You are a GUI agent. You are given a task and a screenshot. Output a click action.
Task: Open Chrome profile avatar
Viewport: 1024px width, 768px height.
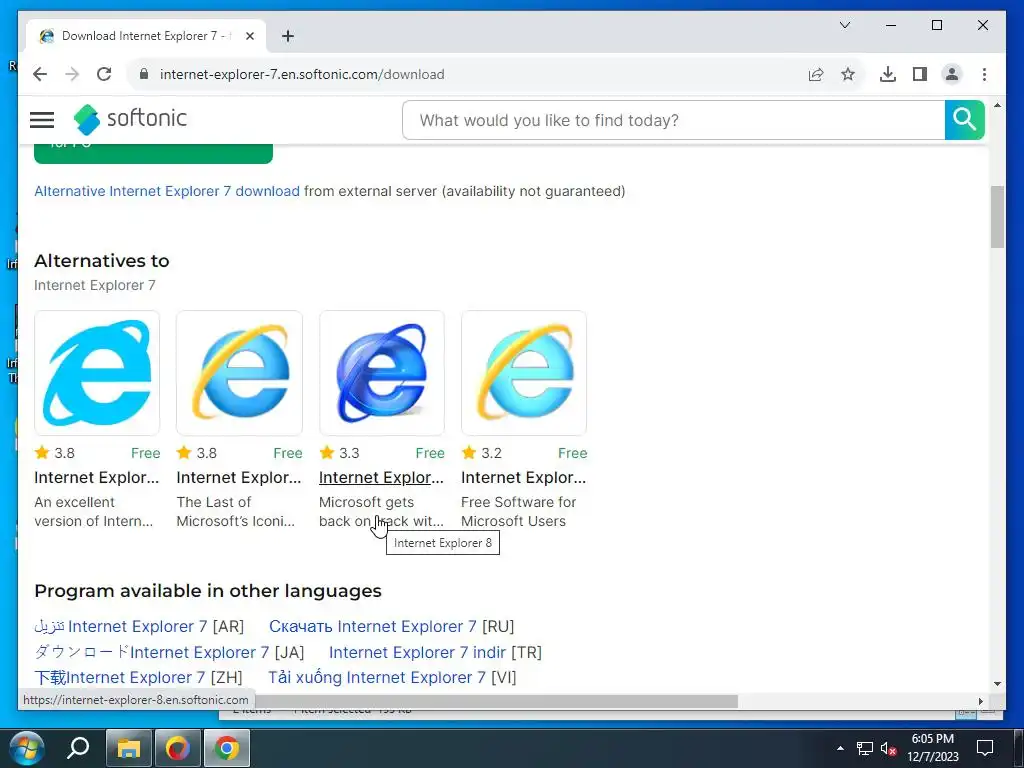tap(952, 74)
